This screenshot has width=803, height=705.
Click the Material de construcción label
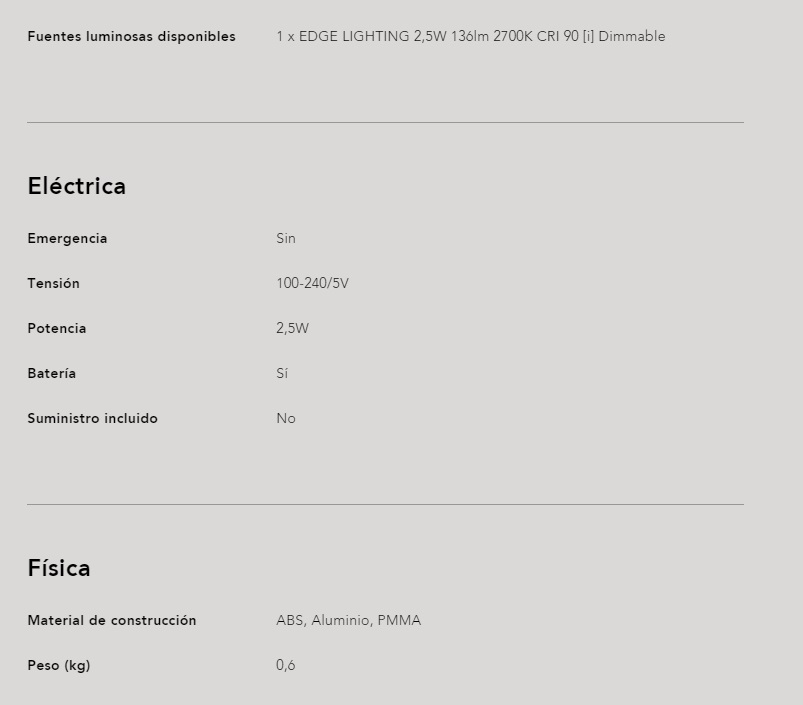112,621
